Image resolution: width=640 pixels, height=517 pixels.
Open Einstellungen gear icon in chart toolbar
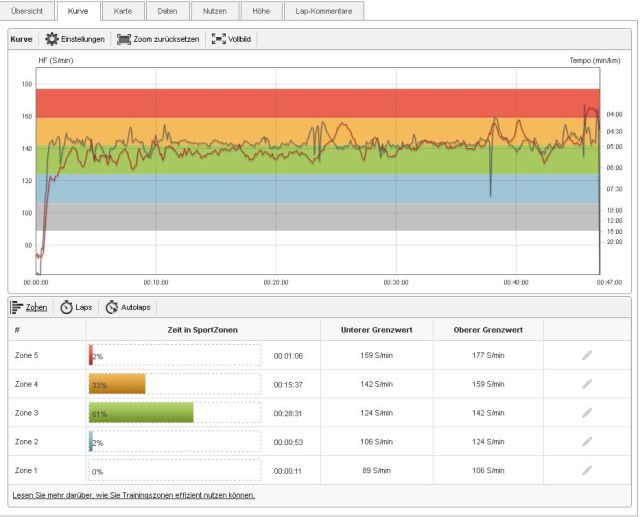(52, 39)
